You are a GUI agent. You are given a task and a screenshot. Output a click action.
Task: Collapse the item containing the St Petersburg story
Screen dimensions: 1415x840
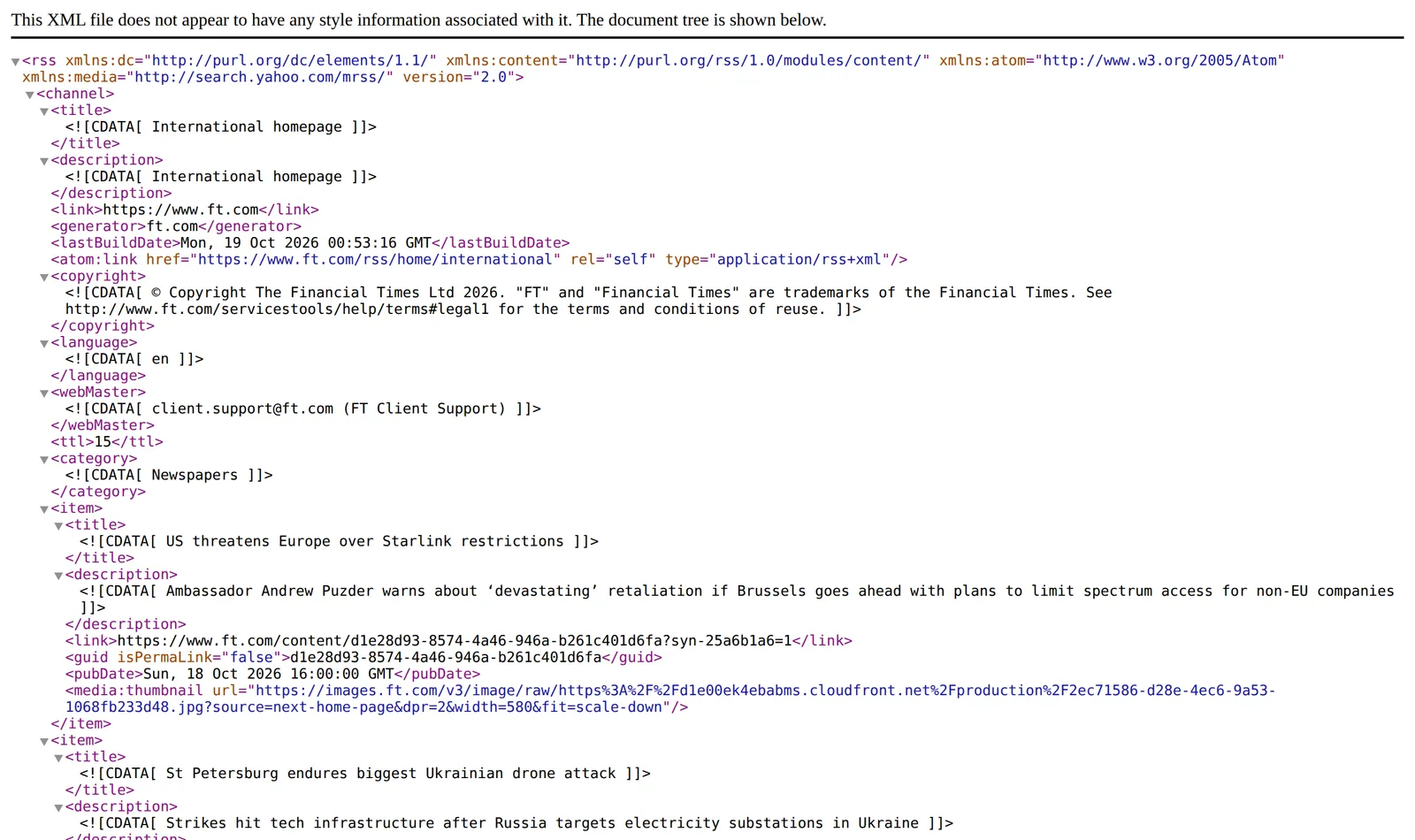(43, 741)
